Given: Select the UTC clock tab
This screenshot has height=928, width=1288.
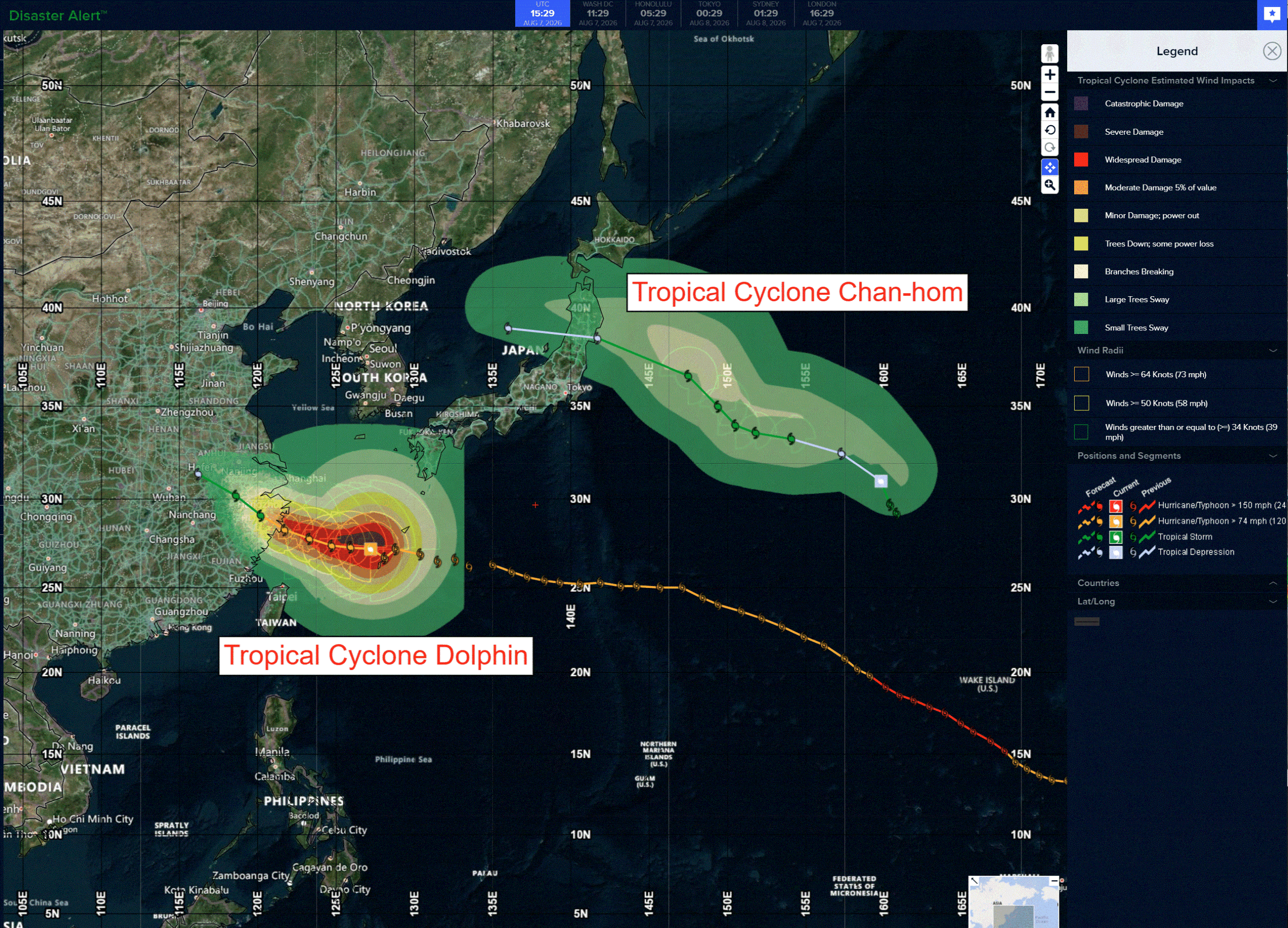Looking at the screenshot, I should point(542,14).
